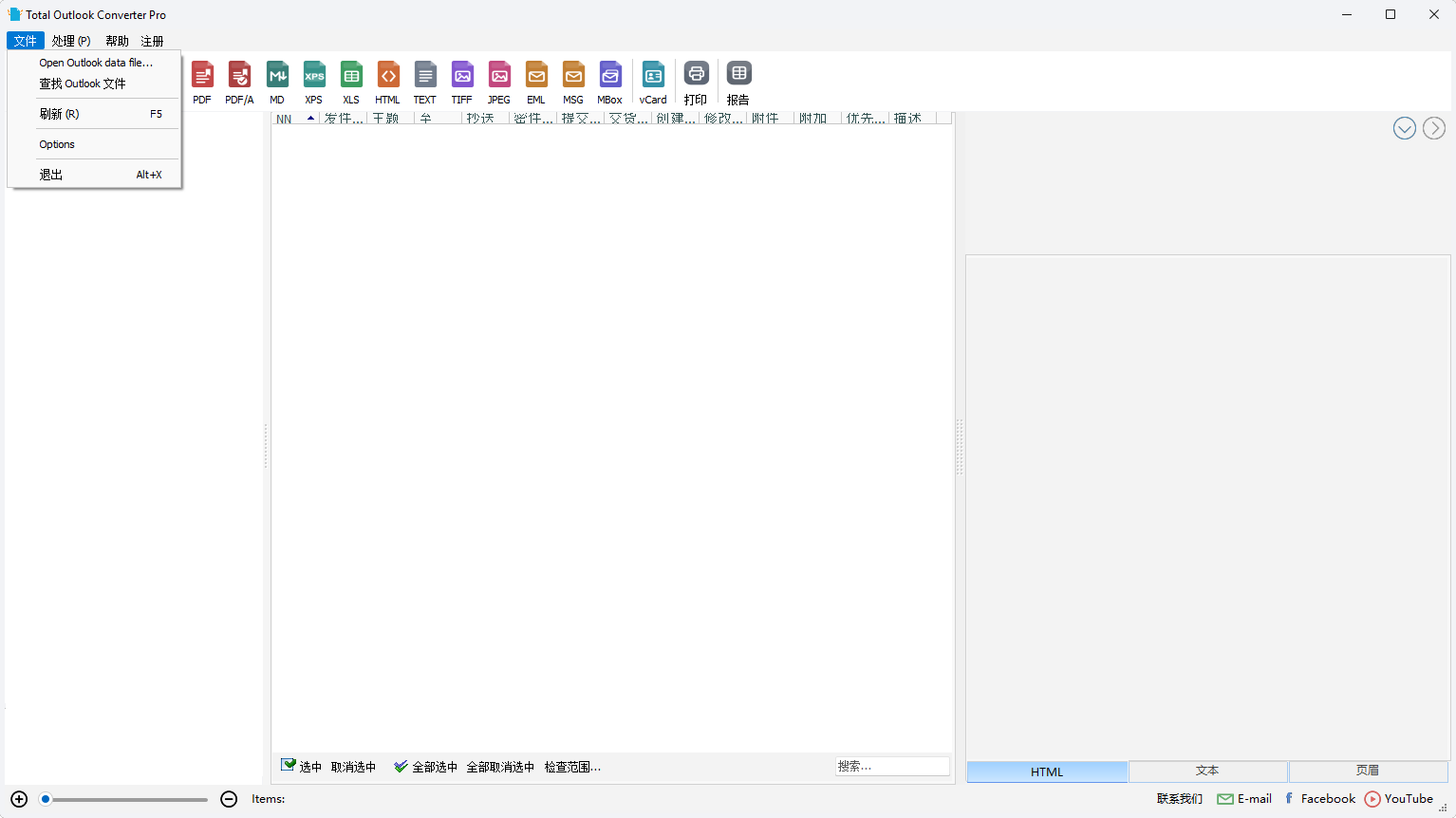Screen dimensions: 1456x818
Task: Click the down arrow in preview pane
Action: pyautogui.click(x=1405, y=128)
